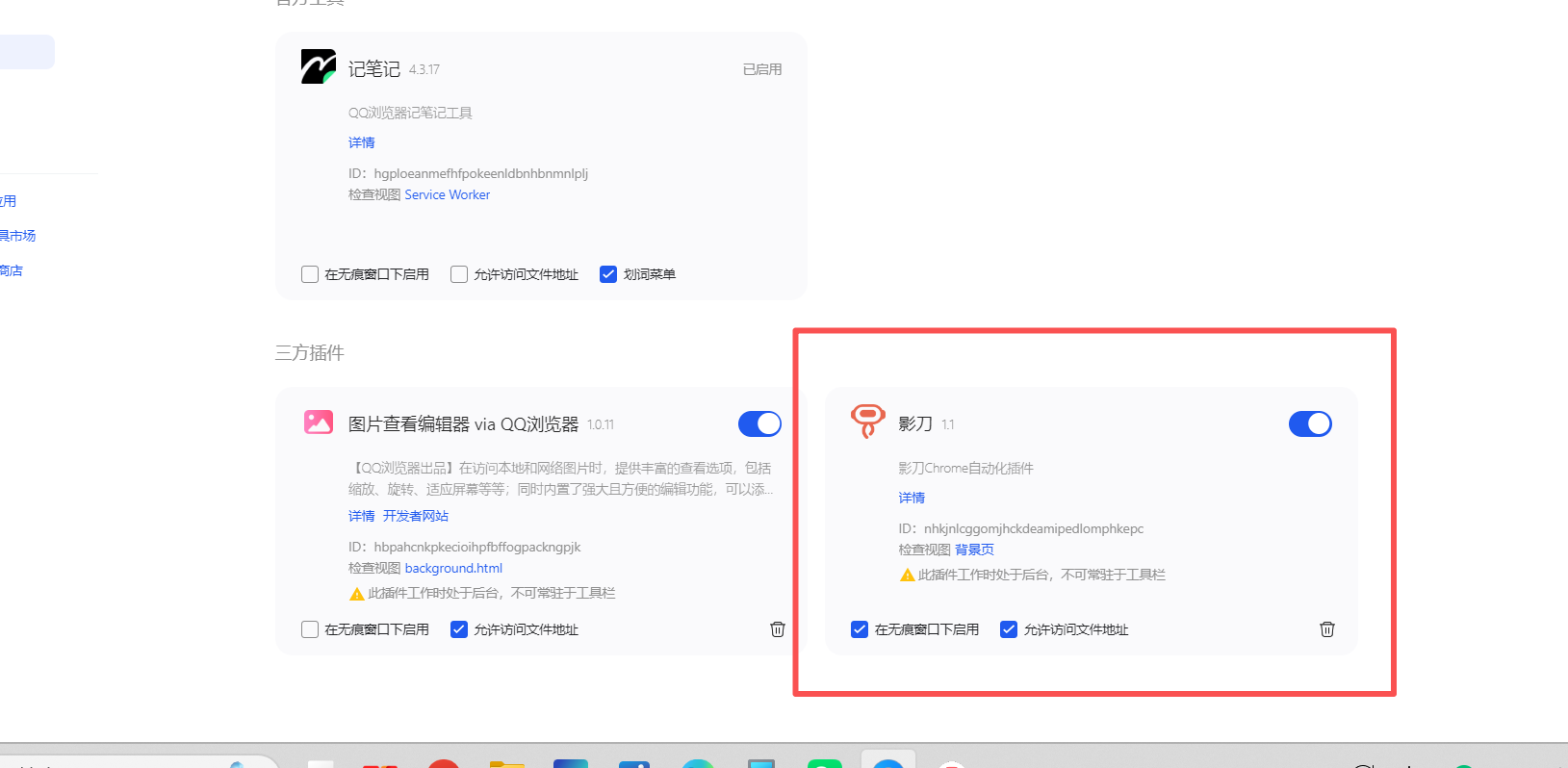Click the 三方插件 section heading
This screenshot has width=1568, height=768.
[x=310, y=353]
